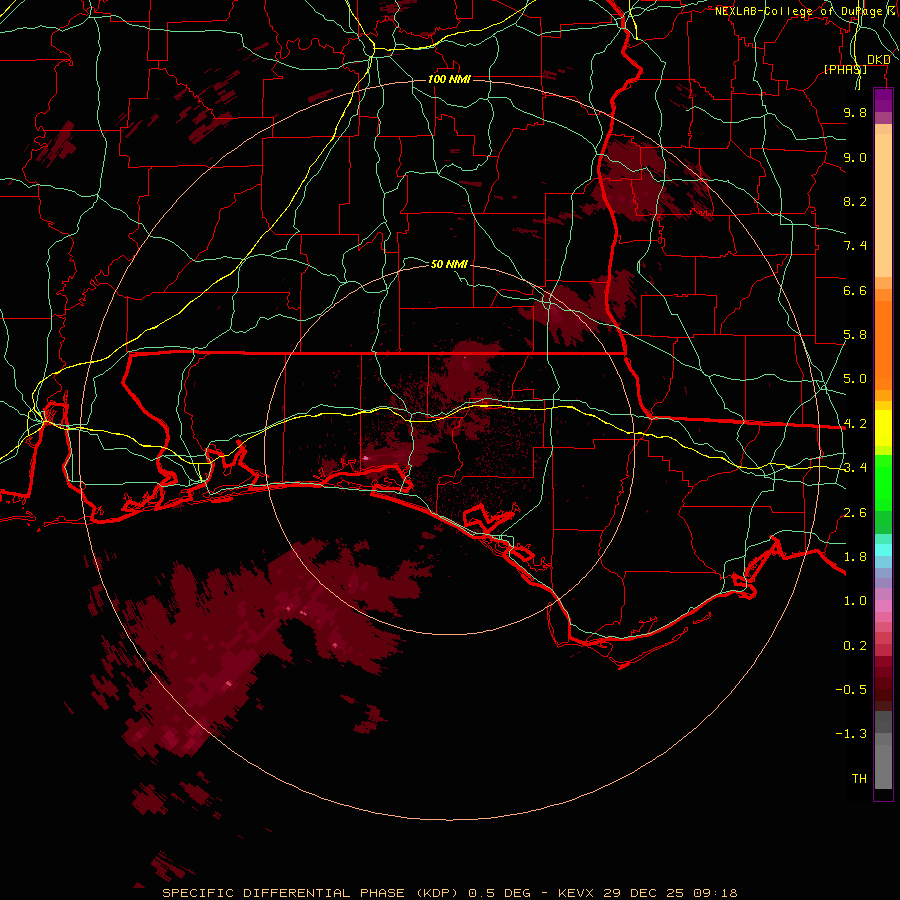Click the 'DKD' label above the legend
This screenshot has width=900, height=900.
click(x=878, y=60)
